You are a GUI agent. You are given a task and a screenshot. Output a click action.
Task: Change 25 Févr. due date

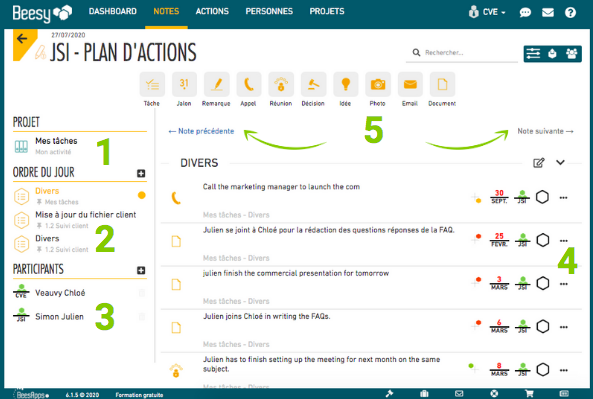point(499,240)
